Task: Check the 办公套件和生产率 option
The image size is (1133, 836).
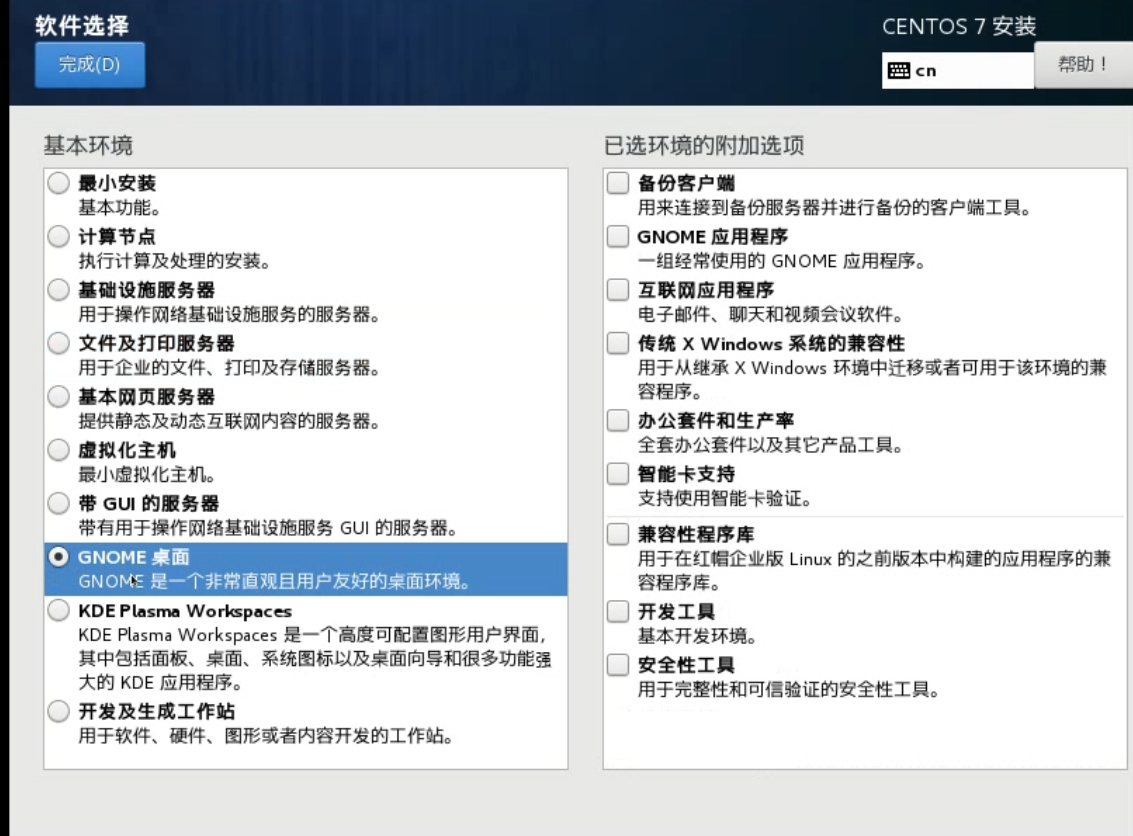Action: click(618, 421)
